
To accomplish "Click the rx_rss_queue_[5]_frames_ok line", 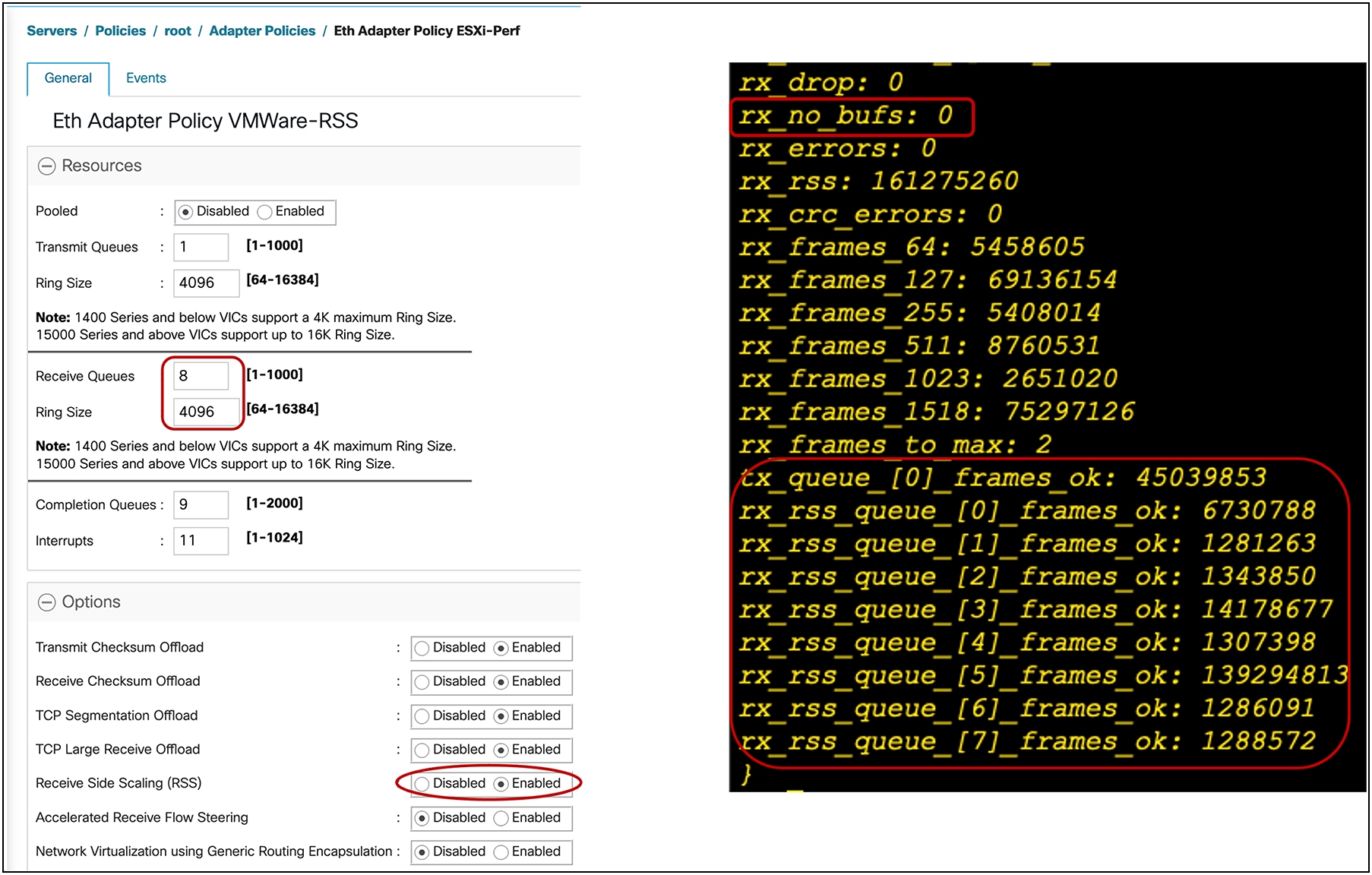I will pos(1044,676).
